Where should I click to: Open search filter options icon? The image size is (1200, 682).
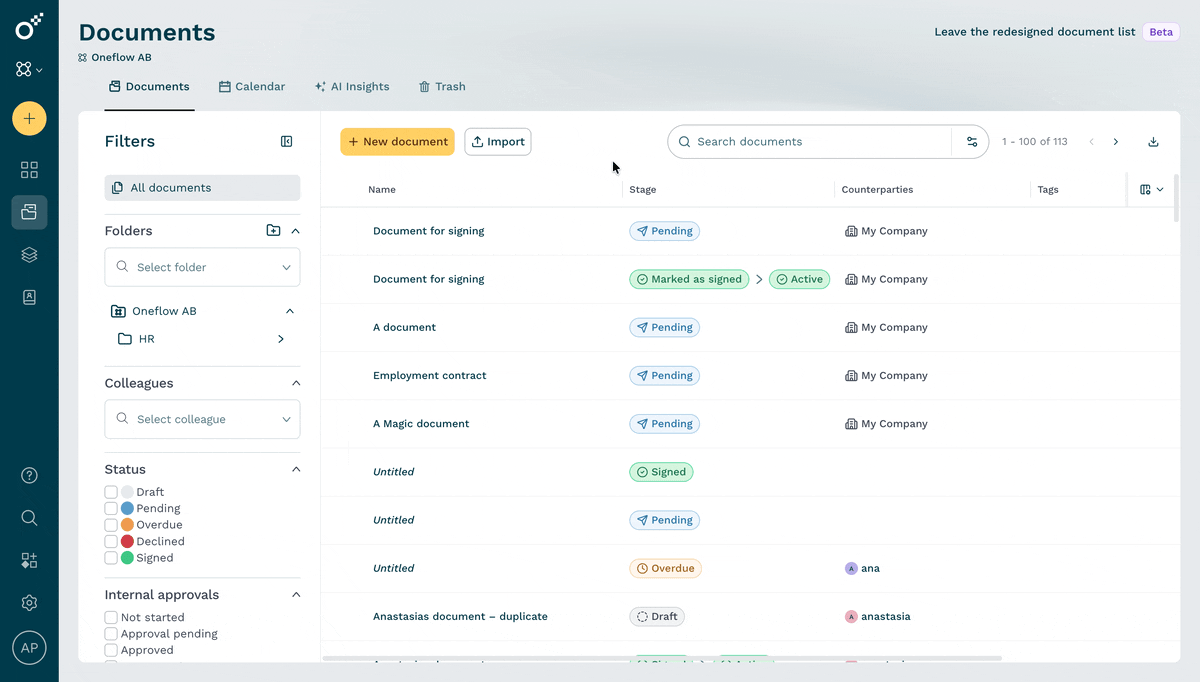(x=971, y=142)
